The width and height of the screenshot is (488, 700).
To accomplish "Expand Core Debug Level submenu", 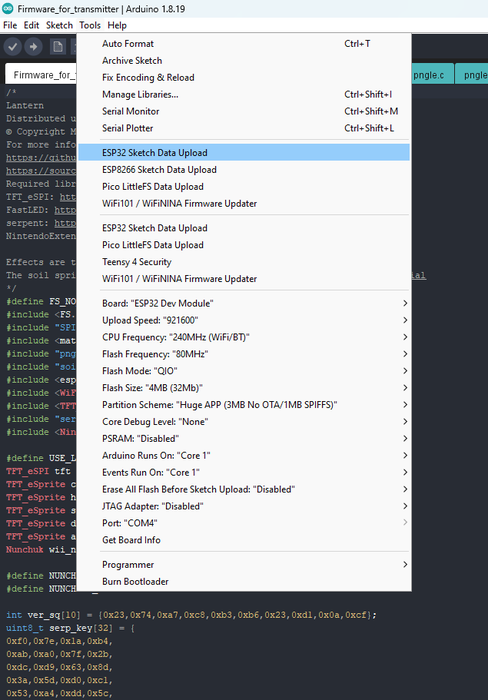I will pos(244,422).
